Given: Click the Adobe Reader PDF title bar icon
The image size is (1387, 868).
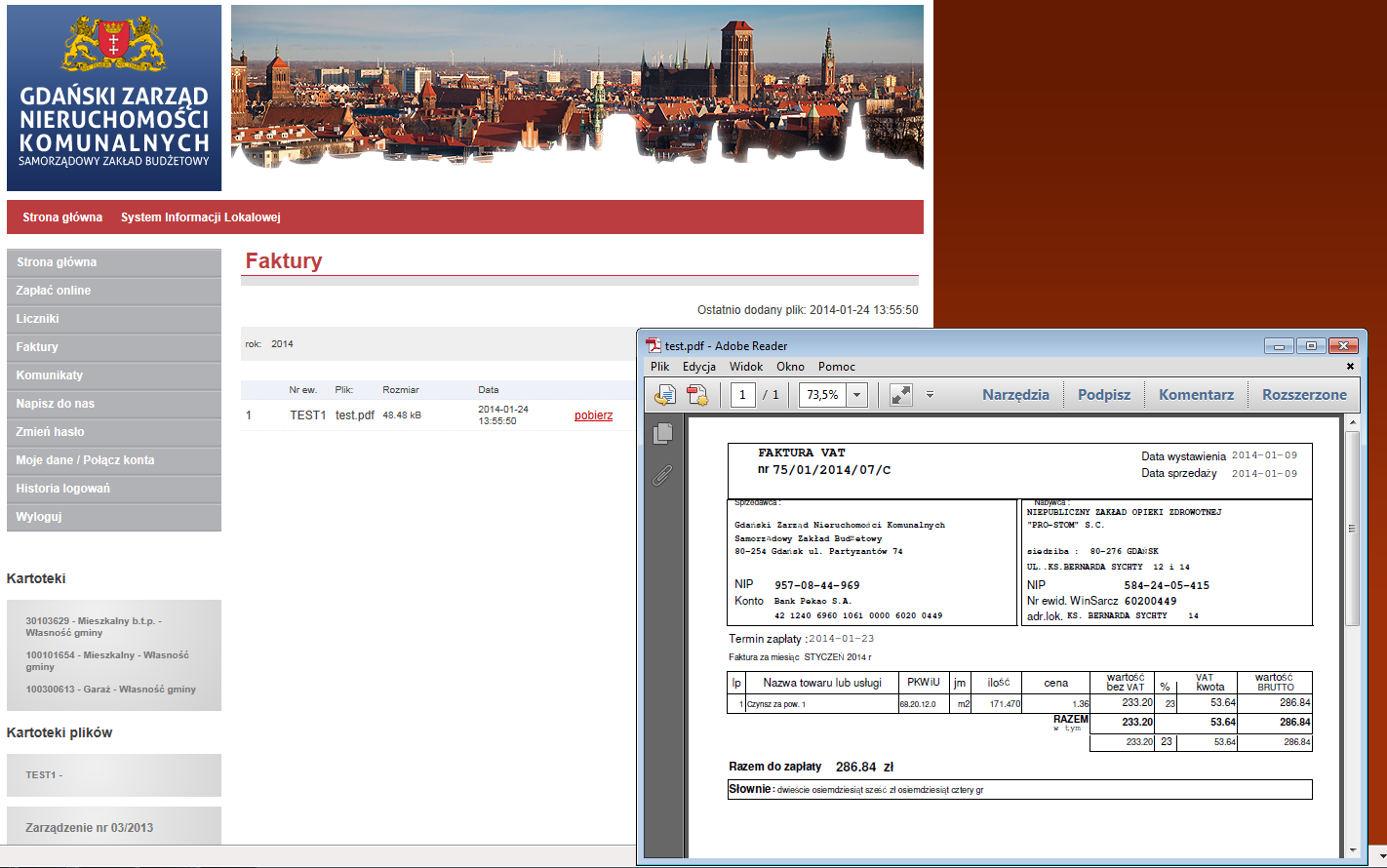Looking at the screenshot, I should [654, 345].
